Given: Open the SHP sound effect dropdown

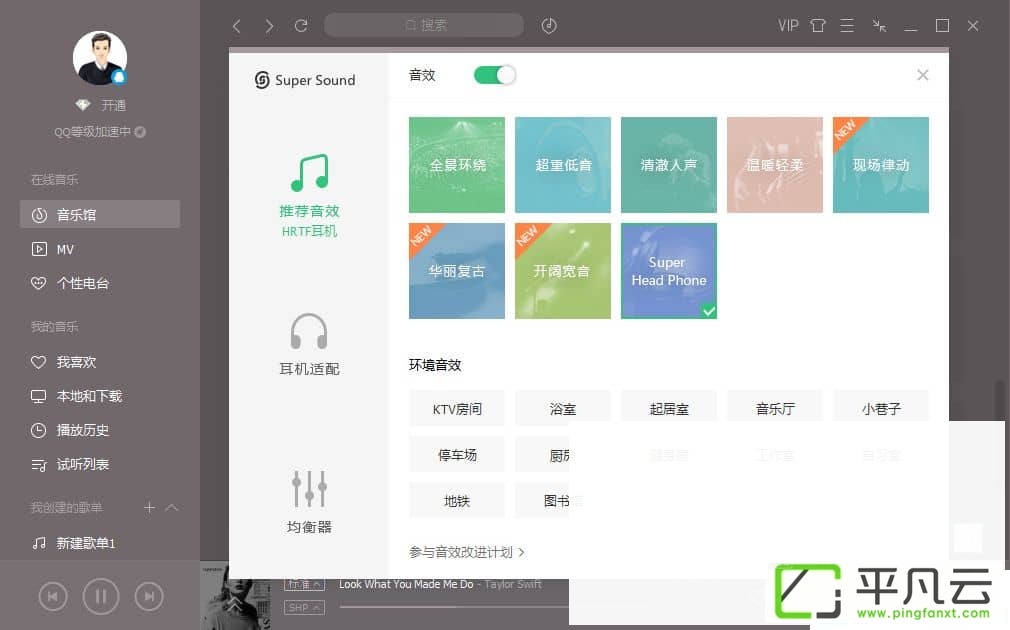Looking at the screenshot, I should [304, 607].
